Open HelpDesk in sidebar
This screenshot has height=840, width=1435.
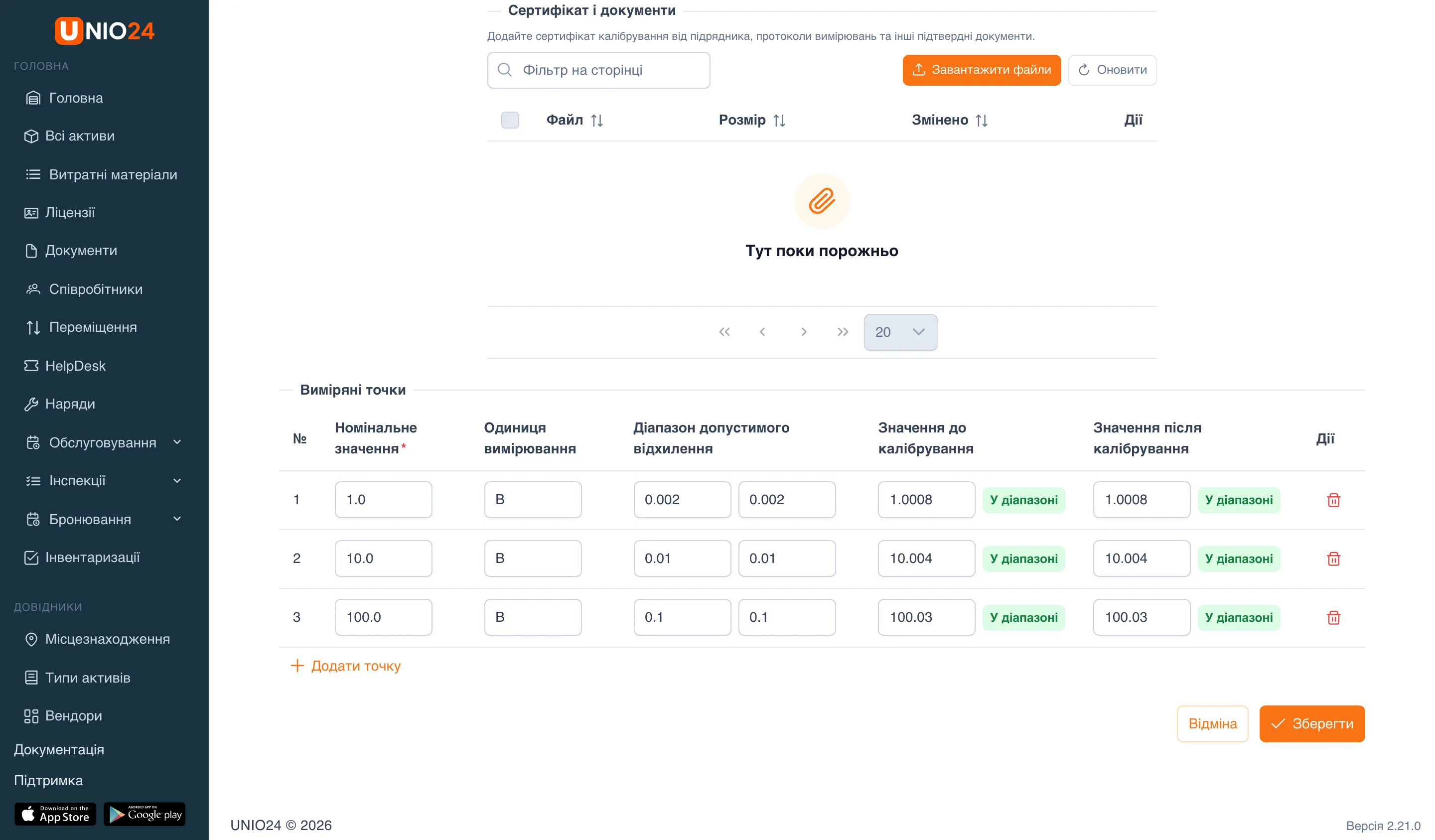point(65,366)
